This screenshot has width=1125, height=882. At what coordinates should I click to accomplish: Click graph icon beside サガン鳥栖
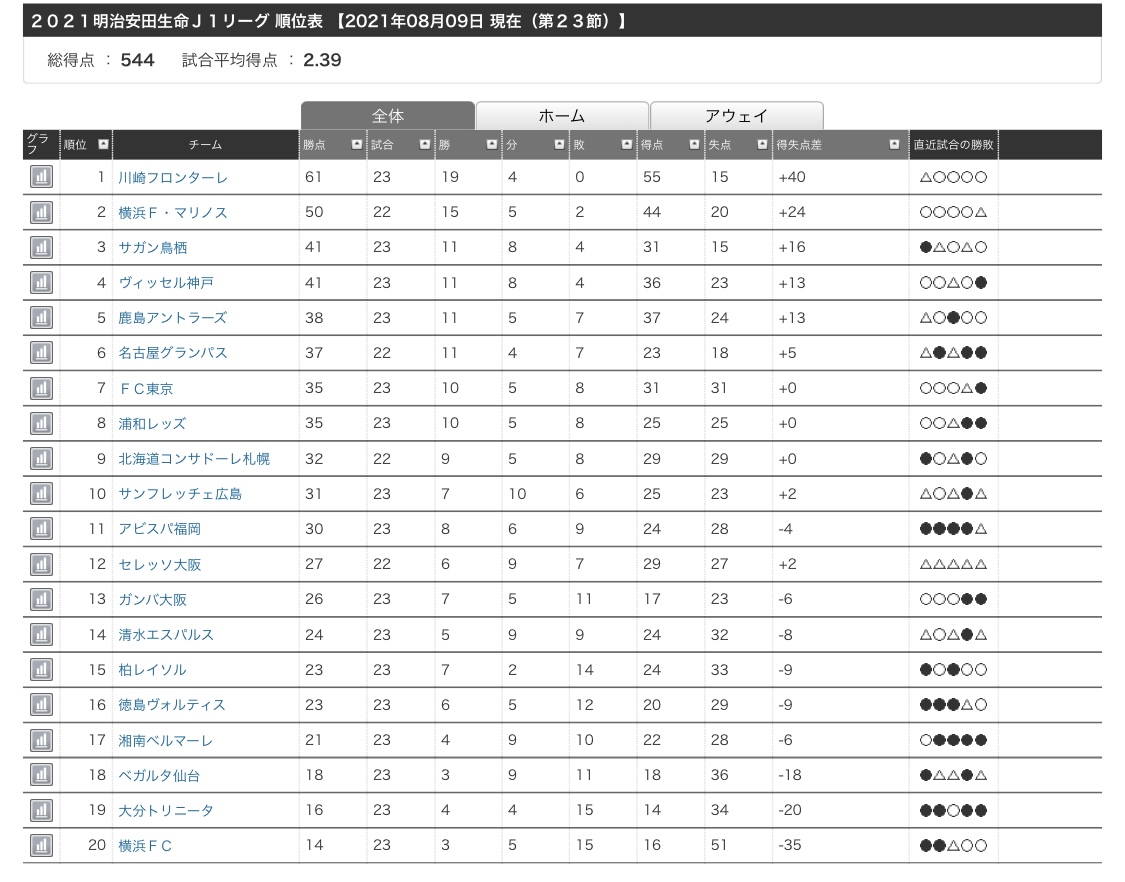(x=40, y=248)
